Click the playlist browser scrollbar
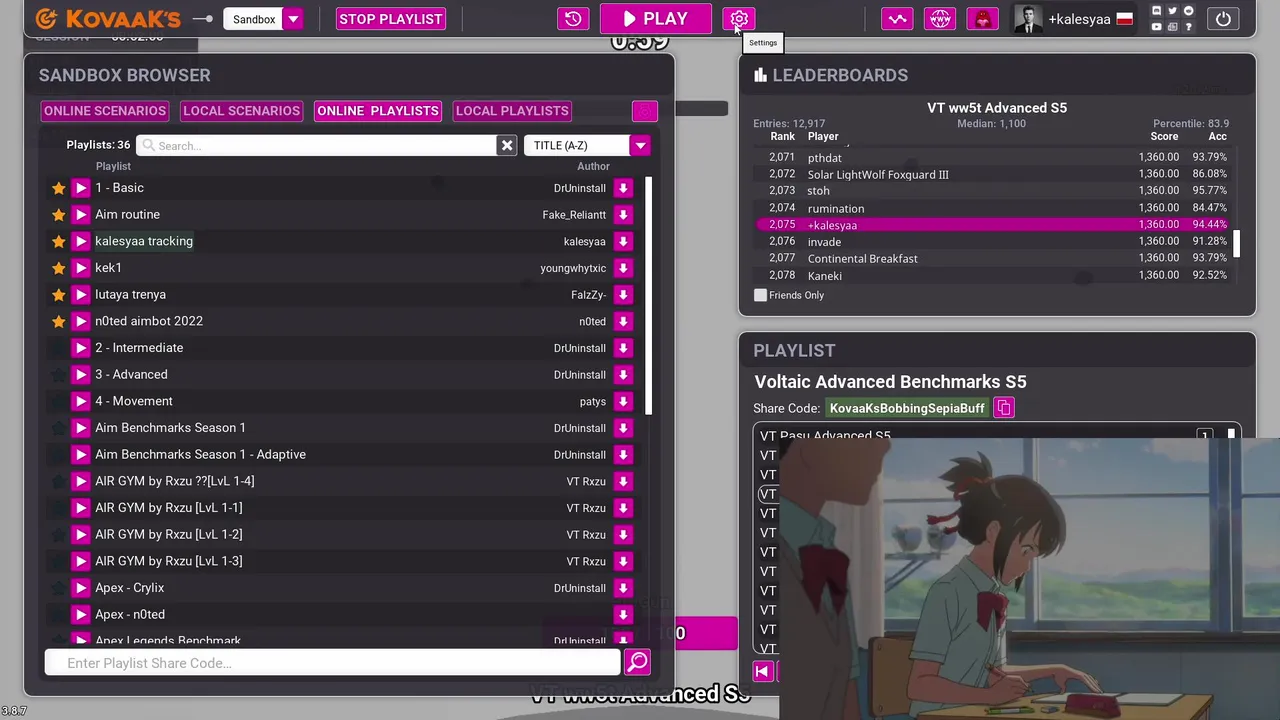The width and height of the screenshot is (1280, 720). (648, 295)
